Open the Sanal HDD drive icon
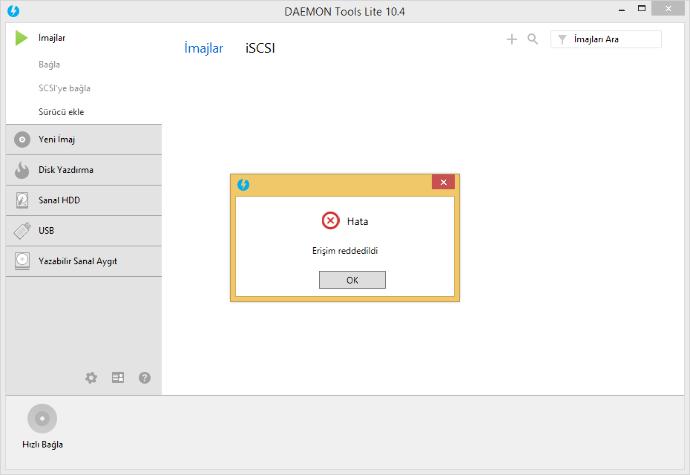 tap(22, 200)
